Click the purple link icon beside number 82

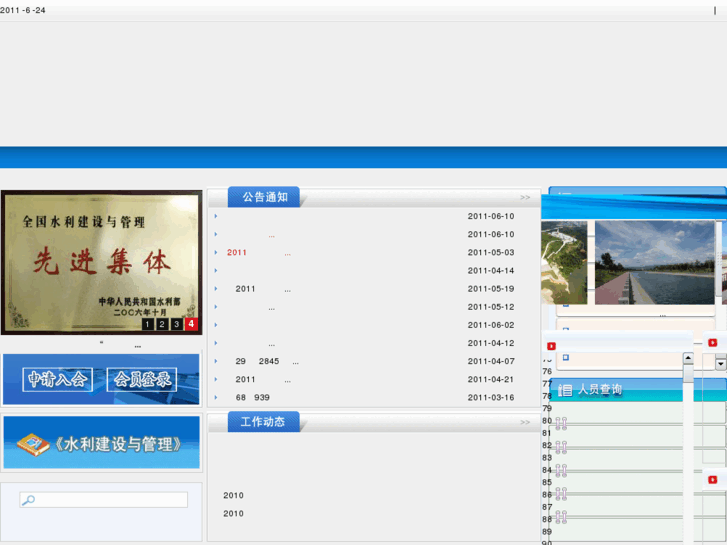tap(561, 447)
